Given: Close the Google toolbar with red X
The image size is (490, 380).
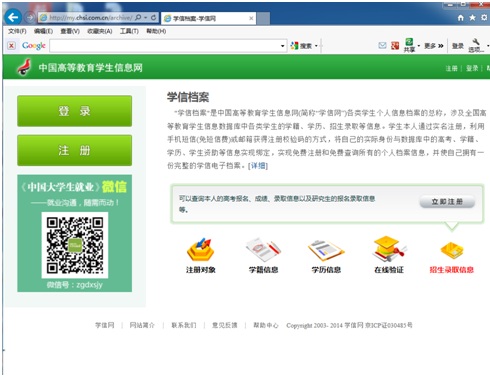Looking at the screenshot, I should [x=11, y=46].
